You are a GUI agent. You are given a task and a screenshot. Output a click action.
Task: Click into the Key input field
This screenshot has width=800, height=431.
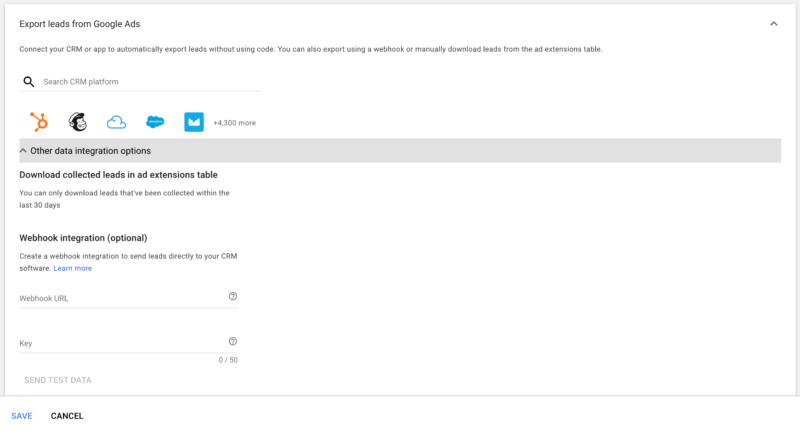coord(120,343)
